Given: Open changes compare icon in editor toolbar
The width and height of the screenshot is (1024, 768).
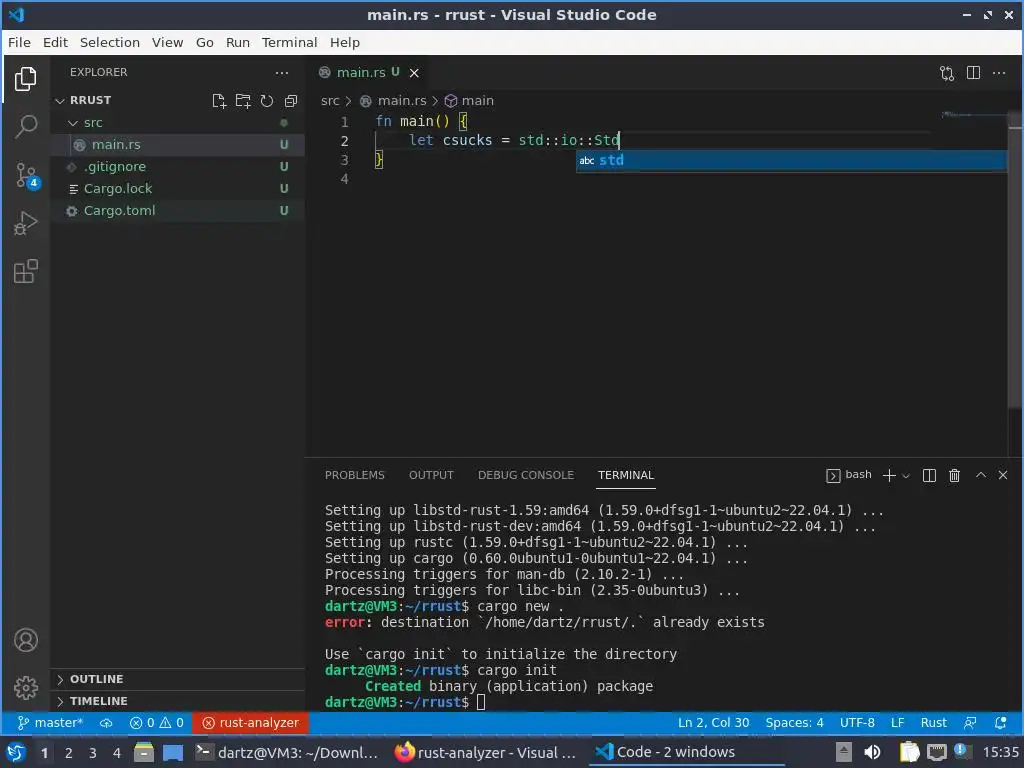Looking at the screenshot, I should point(947,73).
